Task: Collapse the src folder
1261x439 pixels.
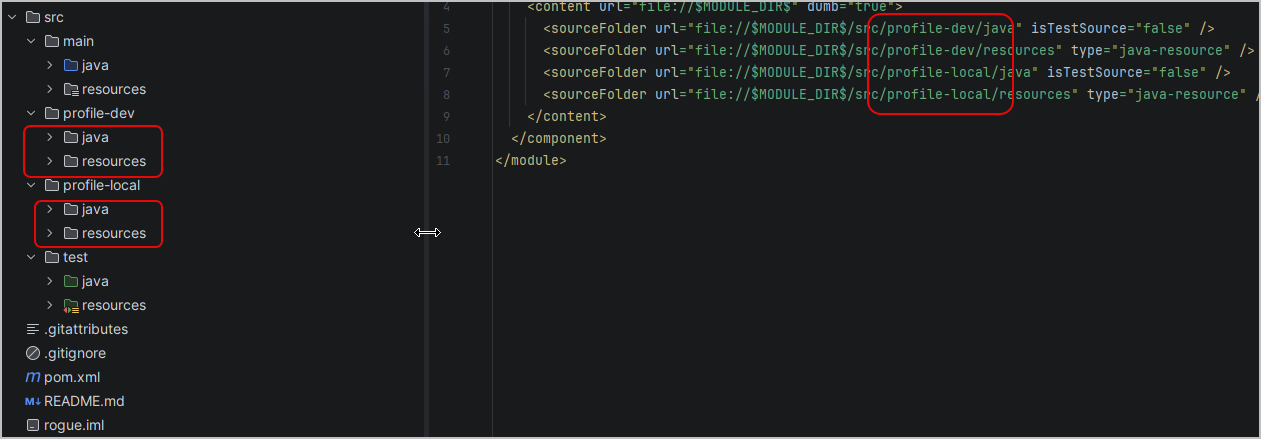Action: (x=12, y=17)
